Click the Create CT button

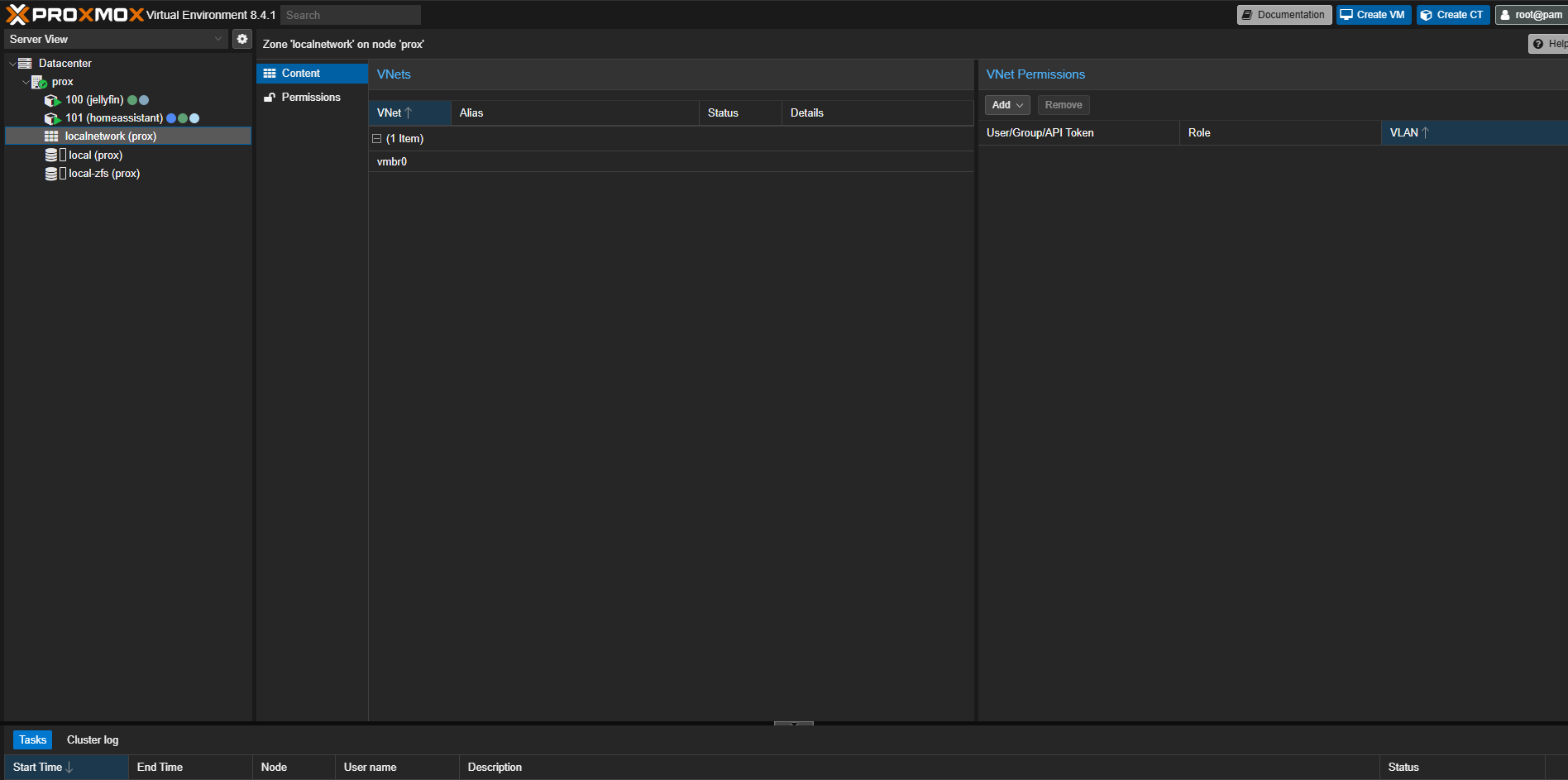pos(1453,15)
